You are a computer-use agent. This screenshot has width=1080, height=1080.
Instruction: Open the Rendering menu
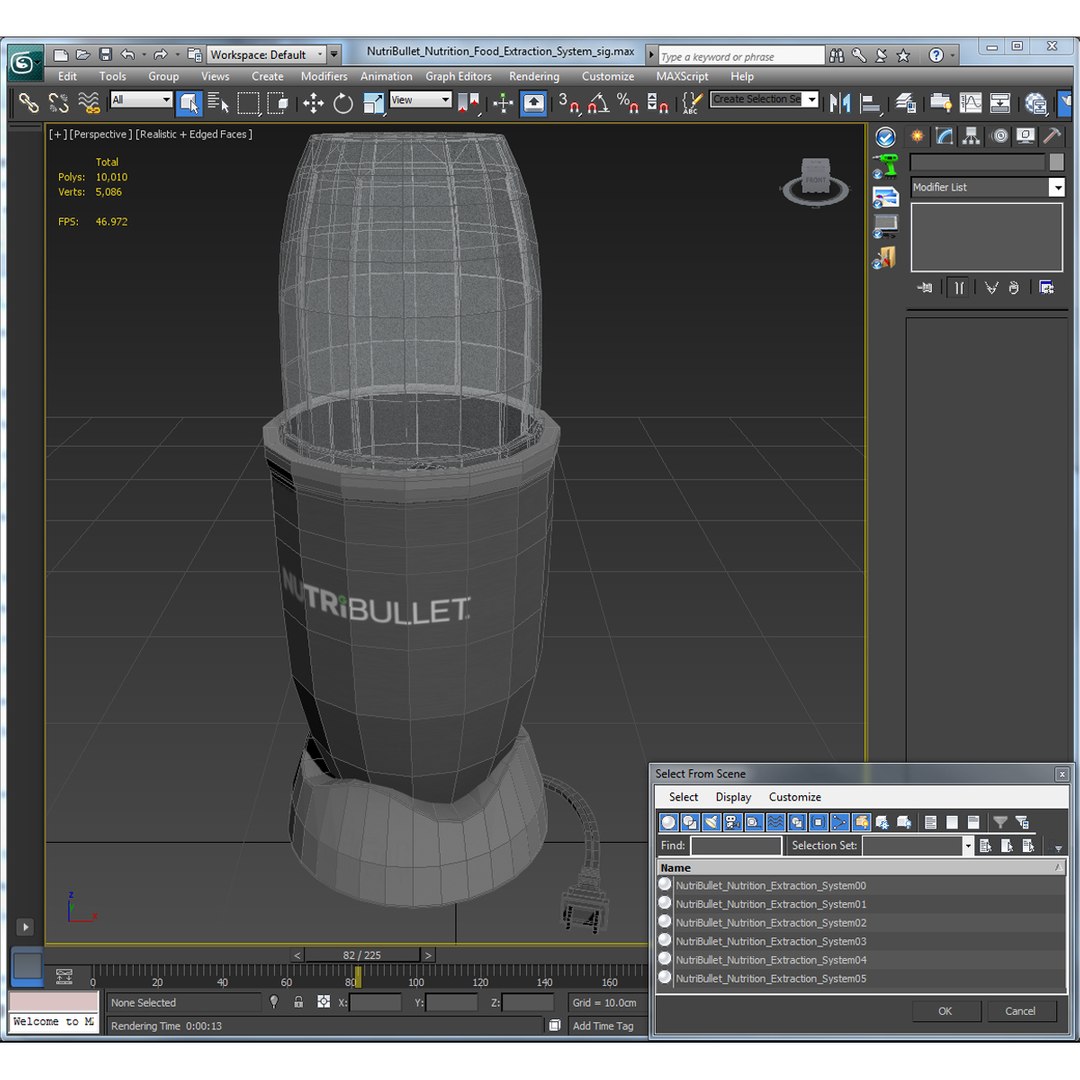[534, 76]
